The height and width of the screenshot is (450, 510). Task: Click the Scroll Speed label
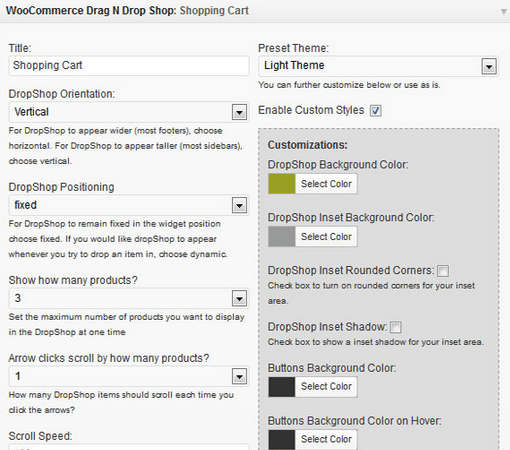click(x=40, y=436)
